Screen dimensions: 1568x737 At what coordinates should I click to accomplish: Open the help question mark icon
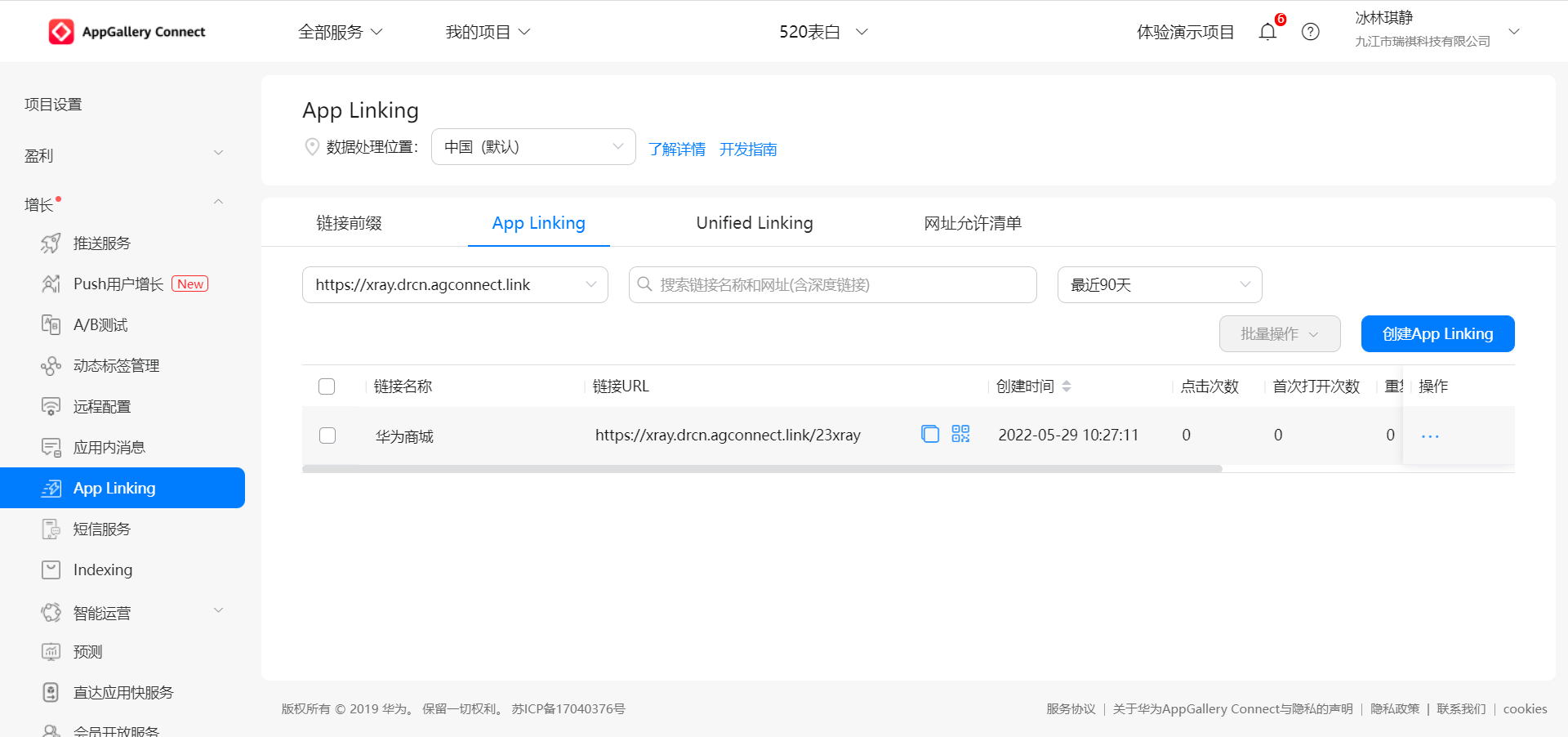(1311, 32)
